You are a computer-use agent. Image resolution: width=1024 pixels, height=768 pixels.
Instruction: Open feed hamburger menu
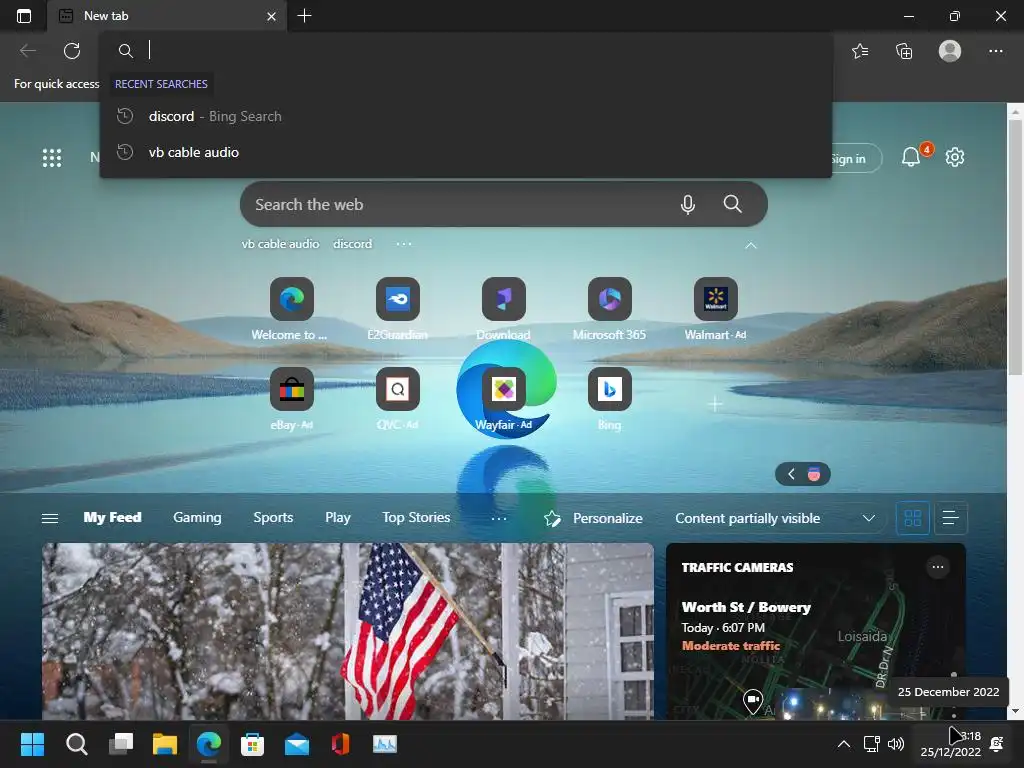(x=50, y=519)
